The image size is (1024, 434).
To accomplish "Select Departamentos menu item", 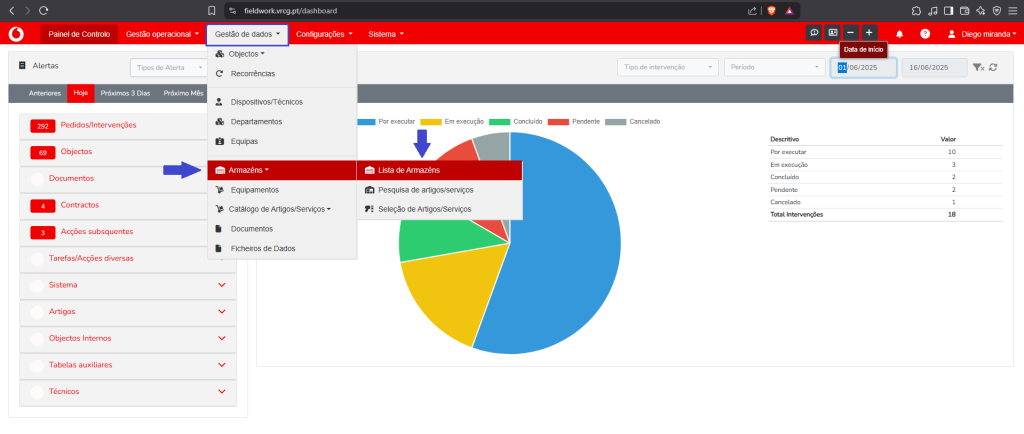I will pyautogui.click(x=282, y=121).
